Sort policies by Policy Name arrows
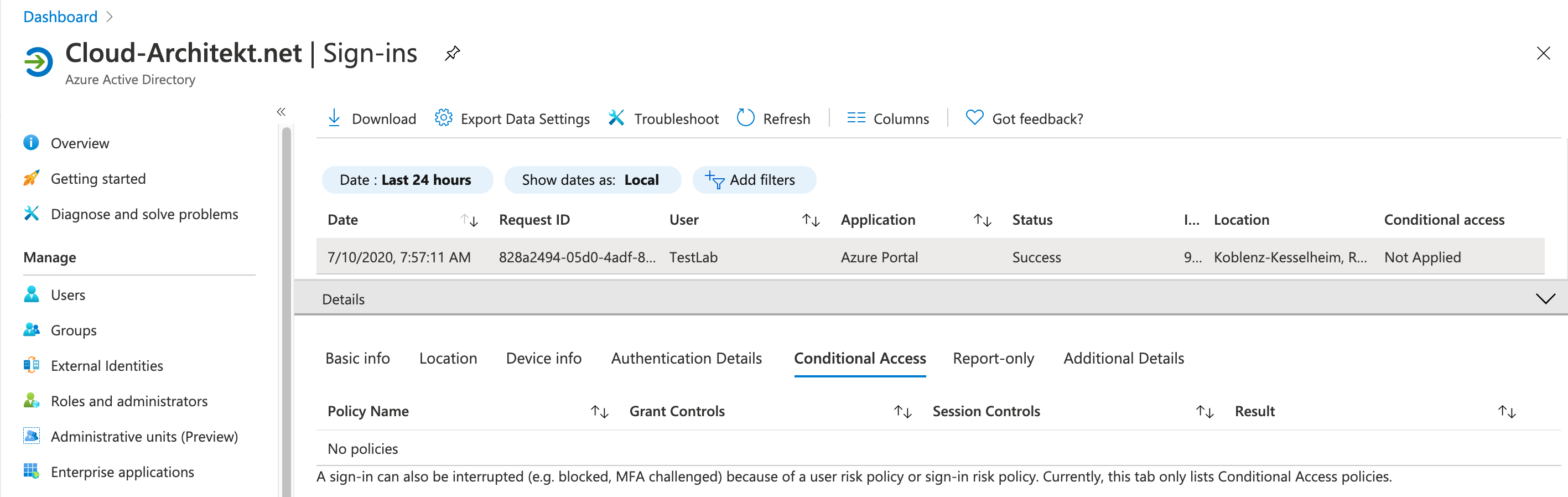The image size is (1568, 497). [x=600, y=412]
